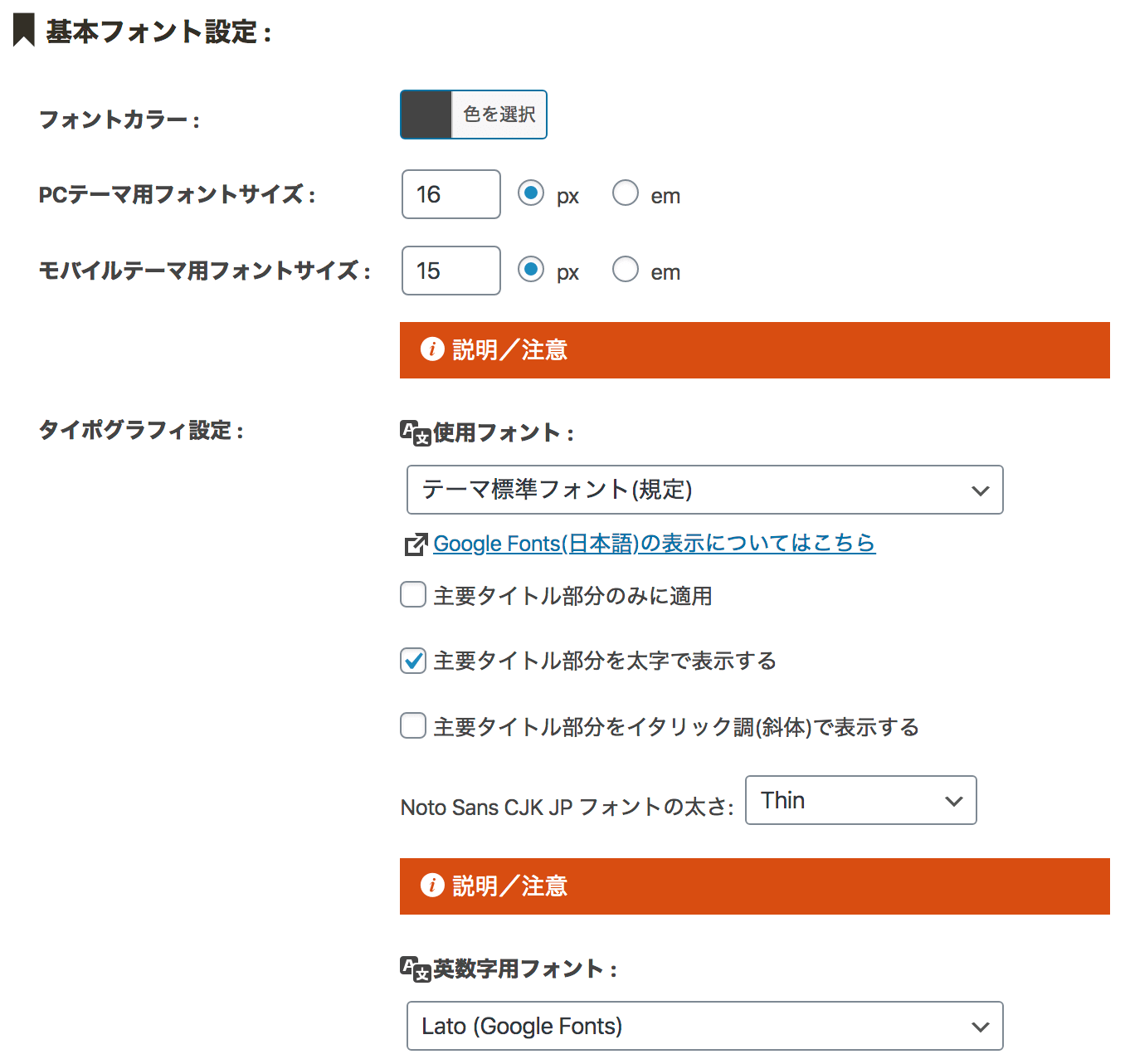
Task: Click the translate icon next to 英数字用フォント
Action: 415,969
